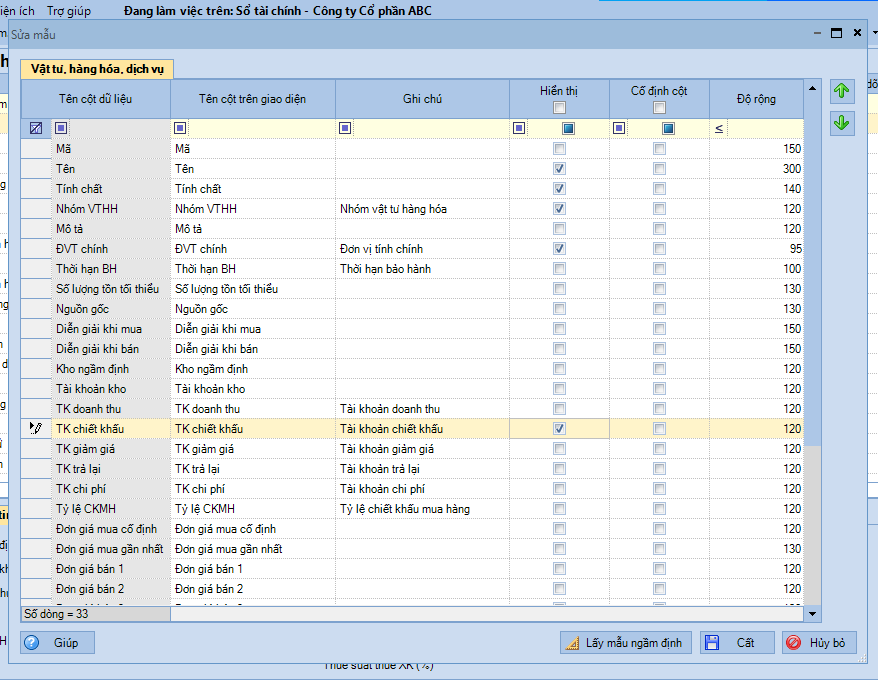Uncheck Hiển thị for the Tên row
The image size is (878, 680).
[x=559, y=169]
